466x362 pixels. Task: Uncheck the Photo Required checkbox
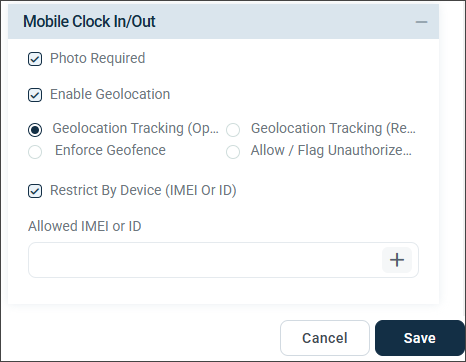click(x=35, y=59)
